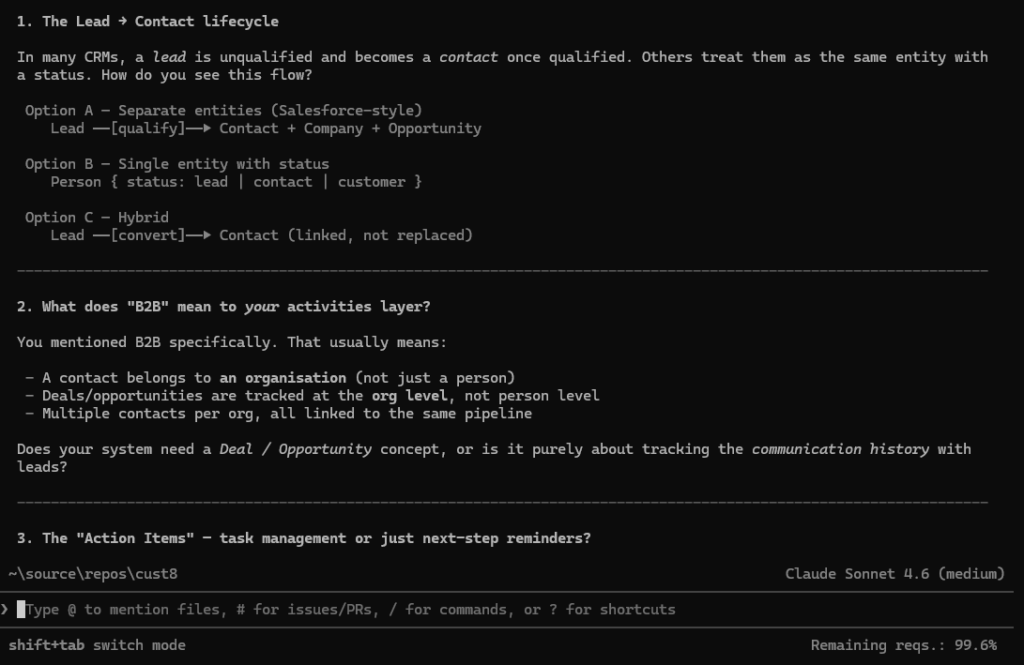This screenshot has height=665, width=1024.
Task: Click the Claude Sonnet 4.6 (medium) model label
Action: coord(894,573)
